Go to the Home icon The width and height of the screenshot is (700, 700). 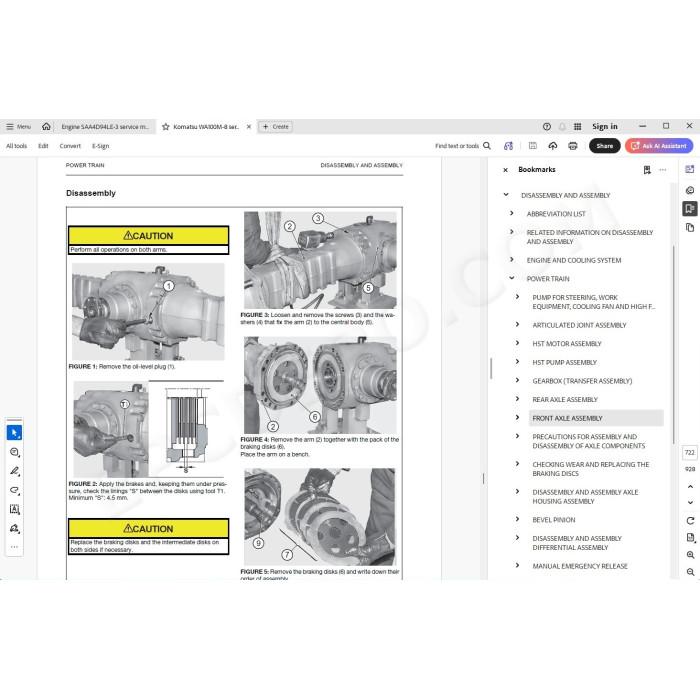[x=46, y=127]
